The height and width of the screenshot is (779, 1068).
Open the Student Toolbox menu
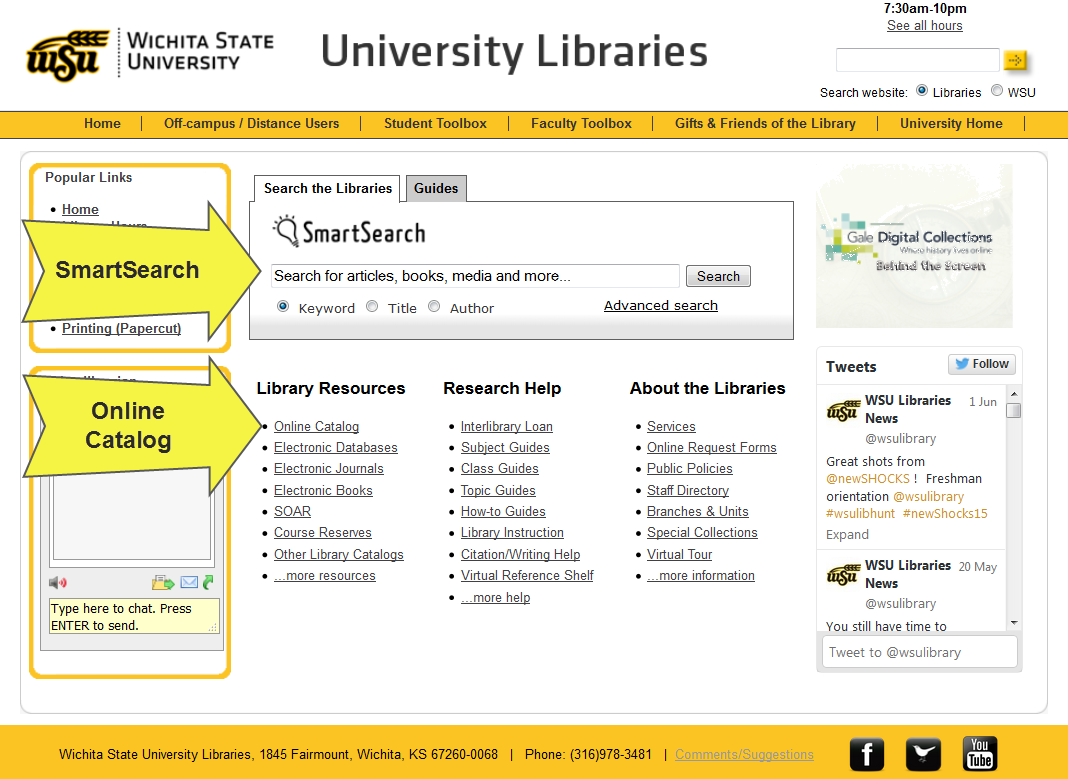pos(434,123)
